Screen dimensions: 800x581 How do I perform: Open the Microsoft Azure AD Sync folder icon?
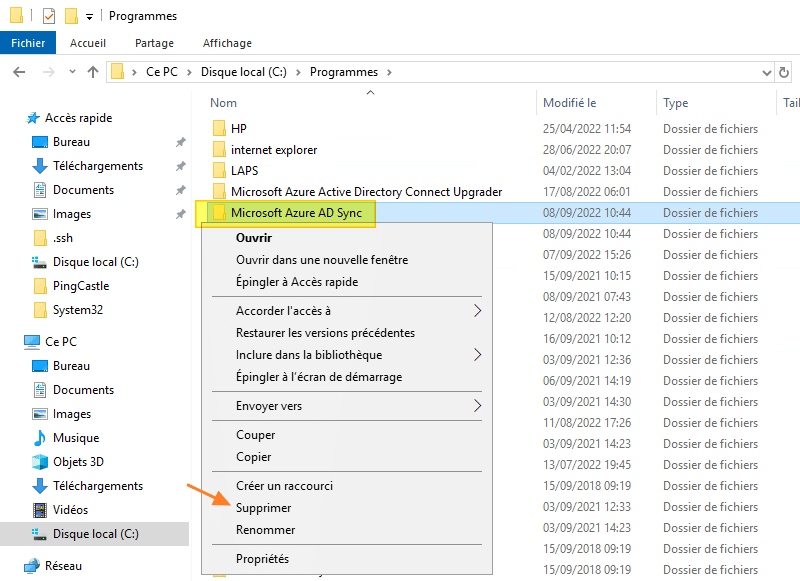click(222, 212)
